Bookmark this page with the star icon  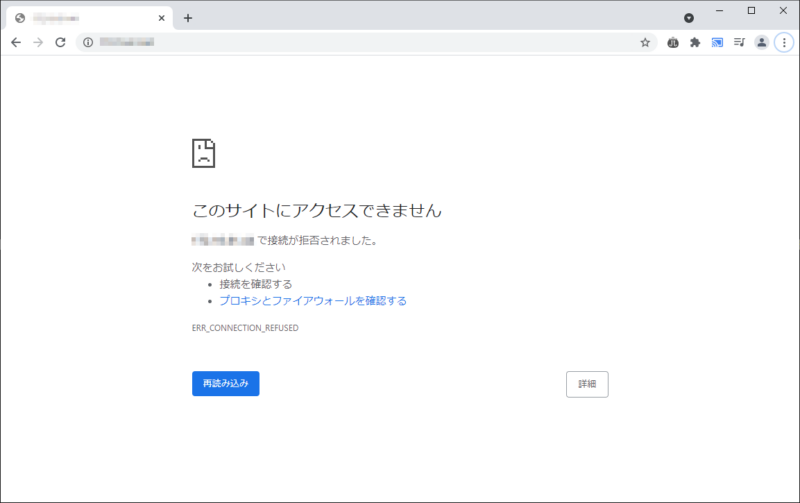[645, 42]
